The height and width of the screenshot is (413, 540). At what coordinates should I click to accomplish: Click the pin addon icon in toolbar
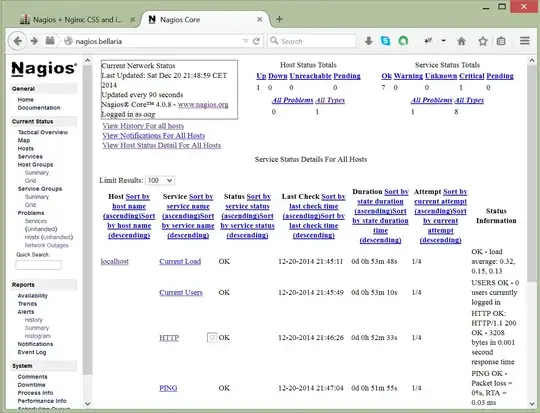pos(428,41)
